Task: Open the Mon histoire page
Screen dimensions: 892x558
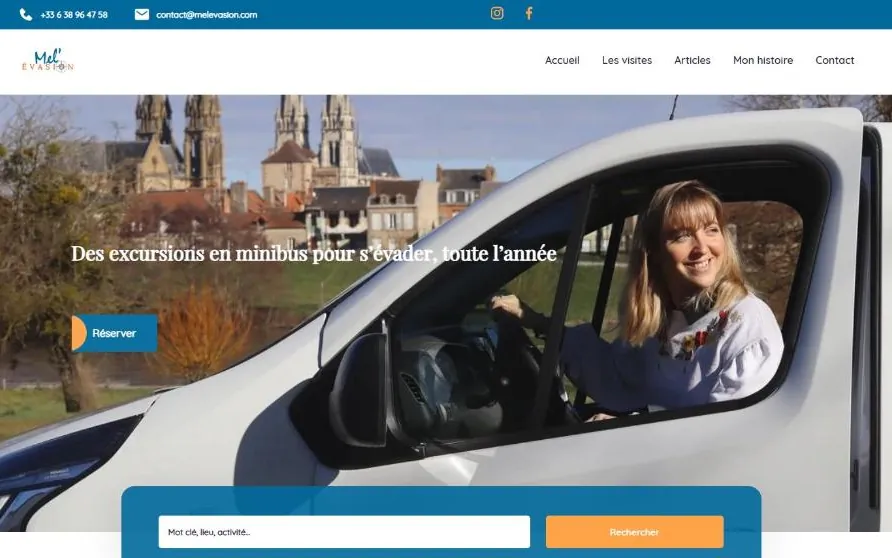Action: pyautogui.click(x=763, y=60)
